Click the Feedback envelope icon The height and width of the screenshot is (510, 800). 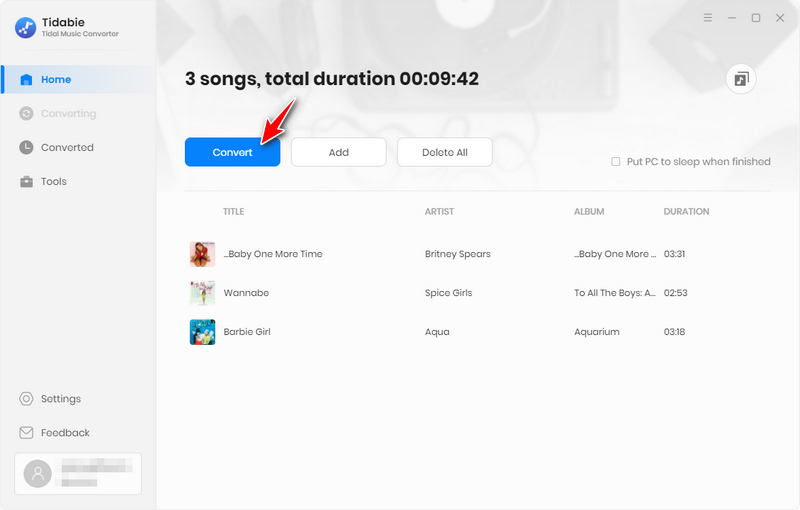[26, 432]
